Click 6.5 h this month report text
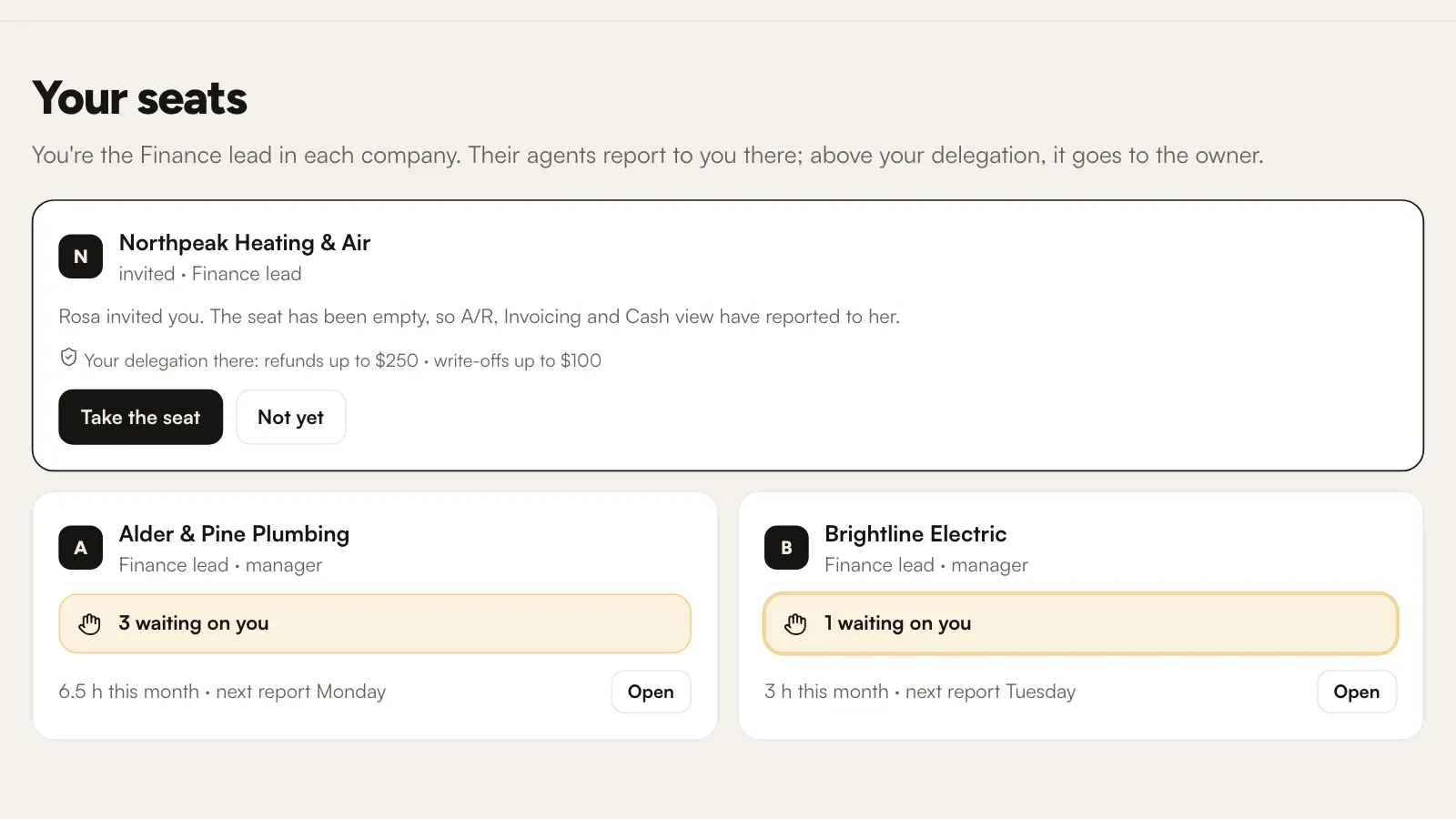The image size is (1456, 819). tap(222, 692)
